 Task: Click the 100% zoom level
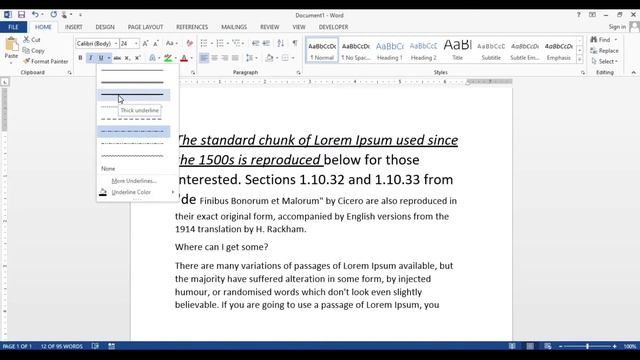coord(629,346)
